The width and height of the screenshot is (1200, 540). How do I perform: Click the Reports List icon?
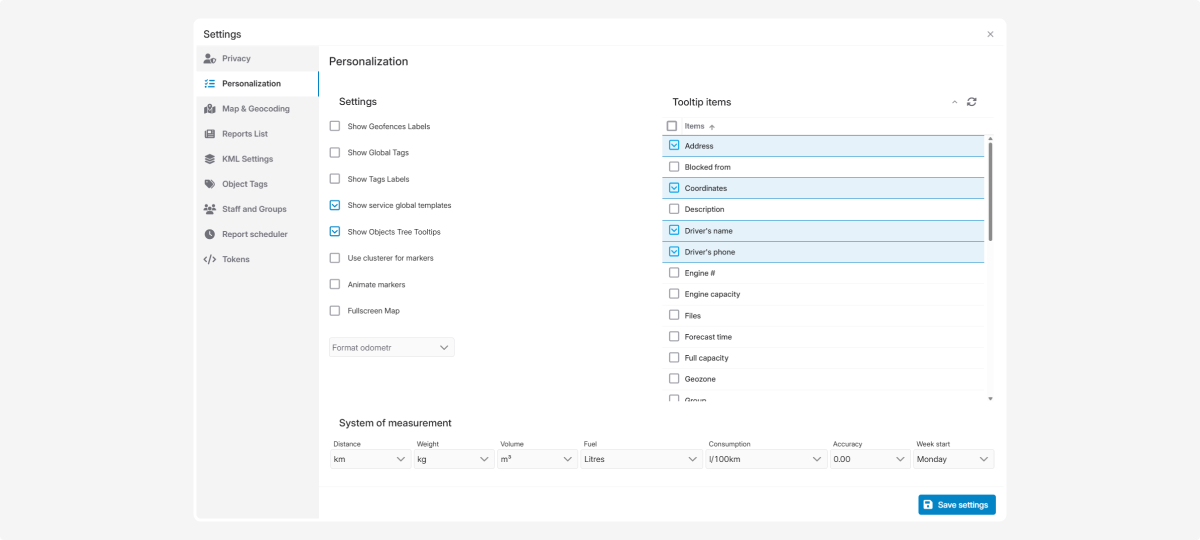click(210, 134)
